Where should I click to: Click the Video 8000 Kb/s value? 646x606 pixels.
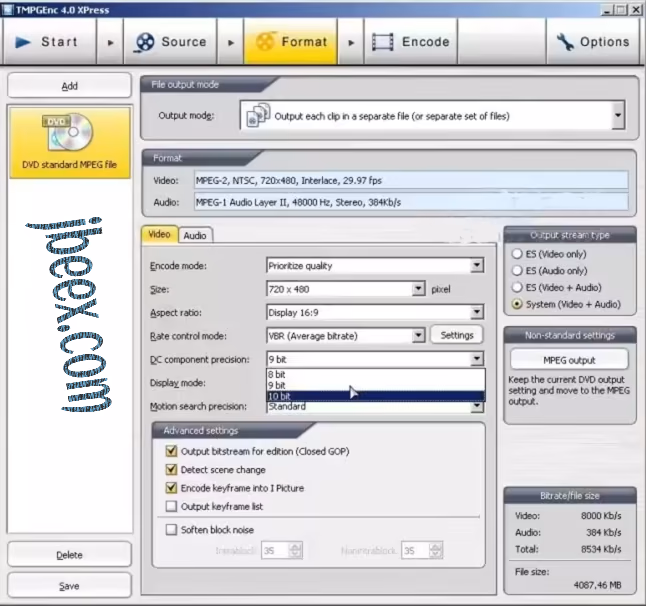[601, 516]
